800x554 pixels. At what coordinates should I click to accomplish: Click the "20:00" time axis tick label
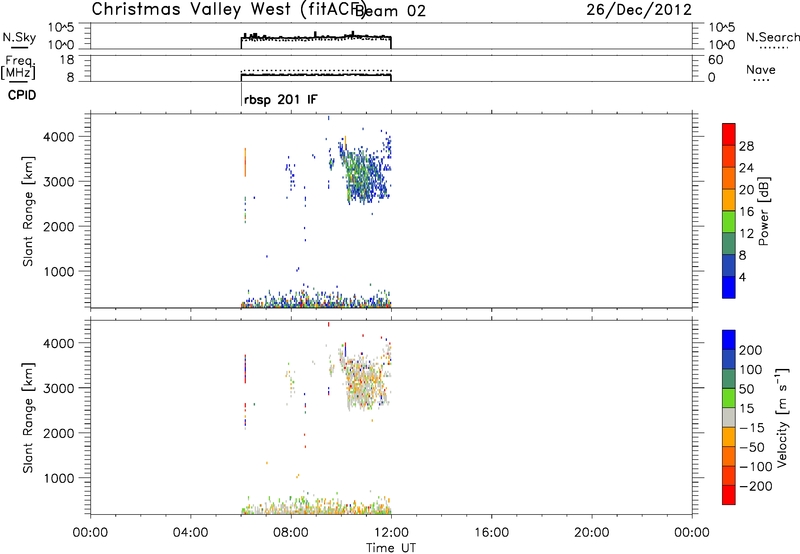pos(592,533)
